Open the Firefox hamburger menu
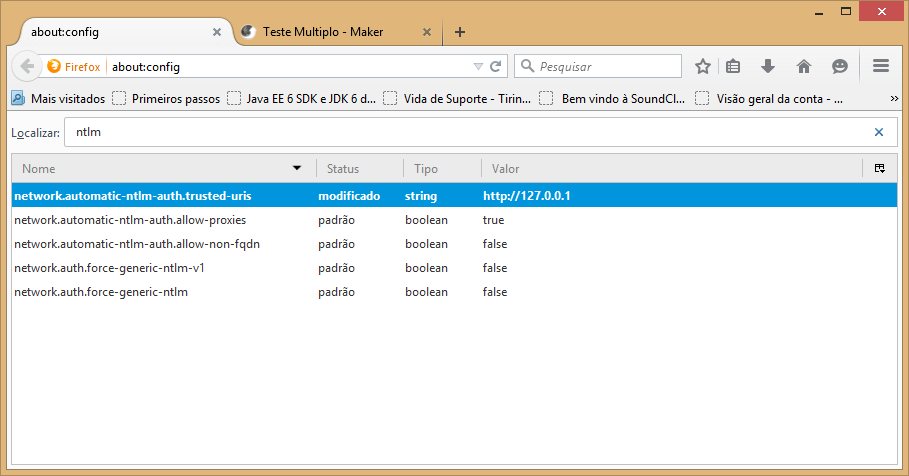 881,66
